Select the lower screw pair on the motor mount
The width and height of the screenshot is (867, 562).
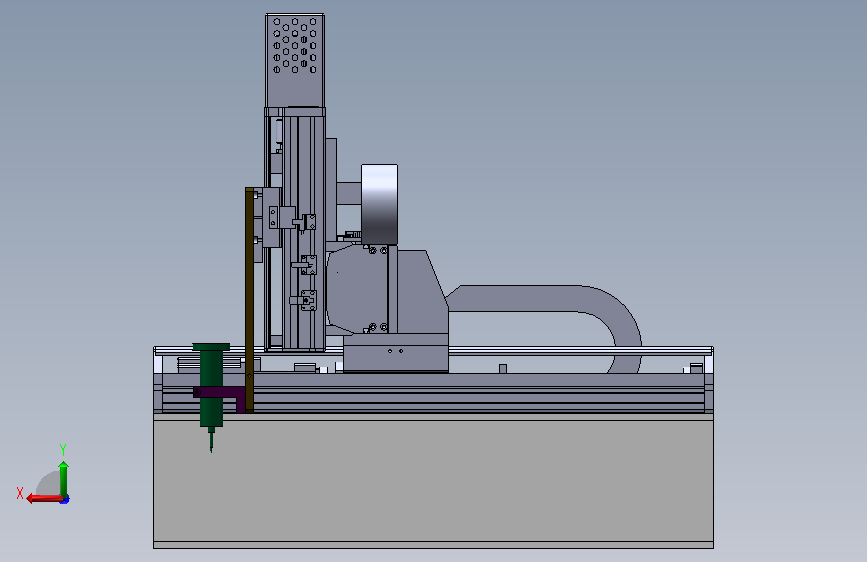coord(378,327)
